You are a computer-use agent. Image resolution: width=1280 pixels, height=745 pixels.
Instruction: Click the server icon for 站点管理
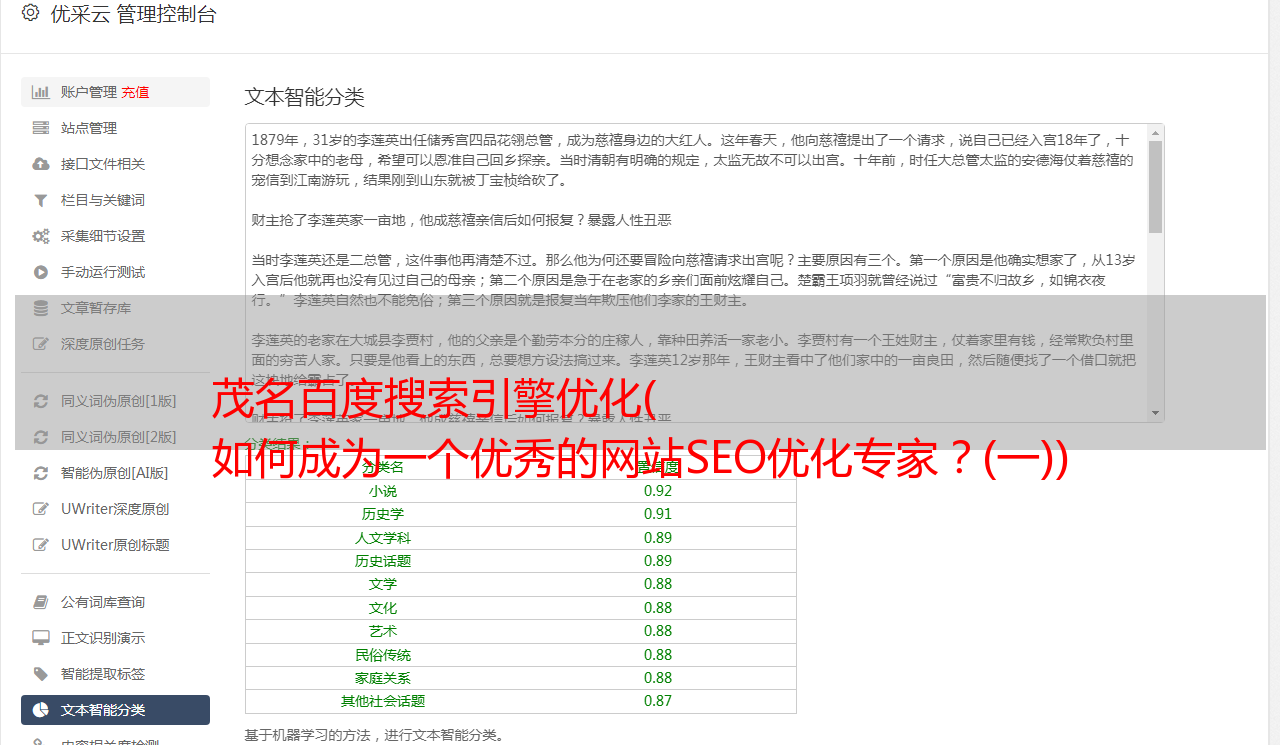[41, 128]
